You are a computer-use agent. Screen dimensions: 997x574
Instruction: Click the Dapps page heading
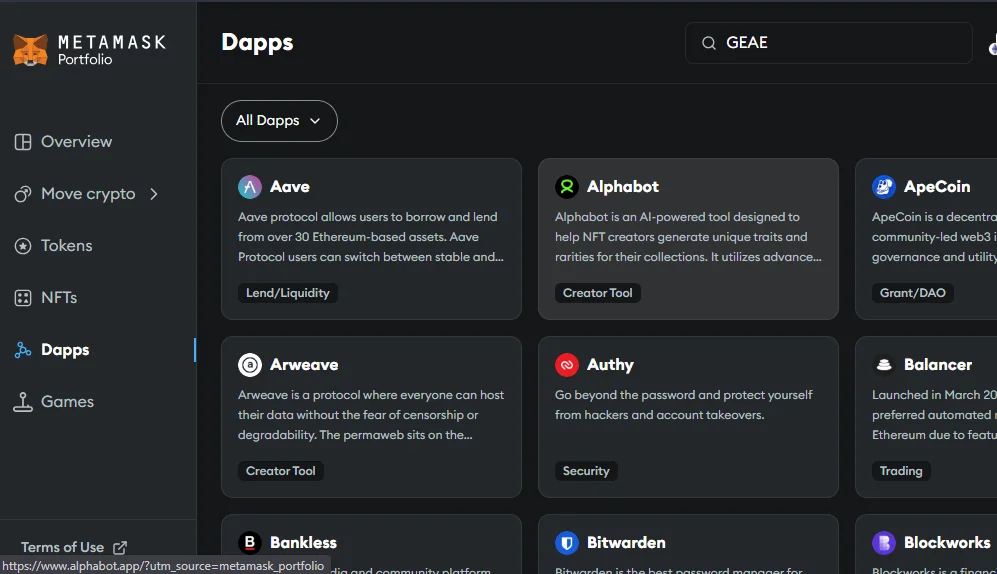(257, 43)
